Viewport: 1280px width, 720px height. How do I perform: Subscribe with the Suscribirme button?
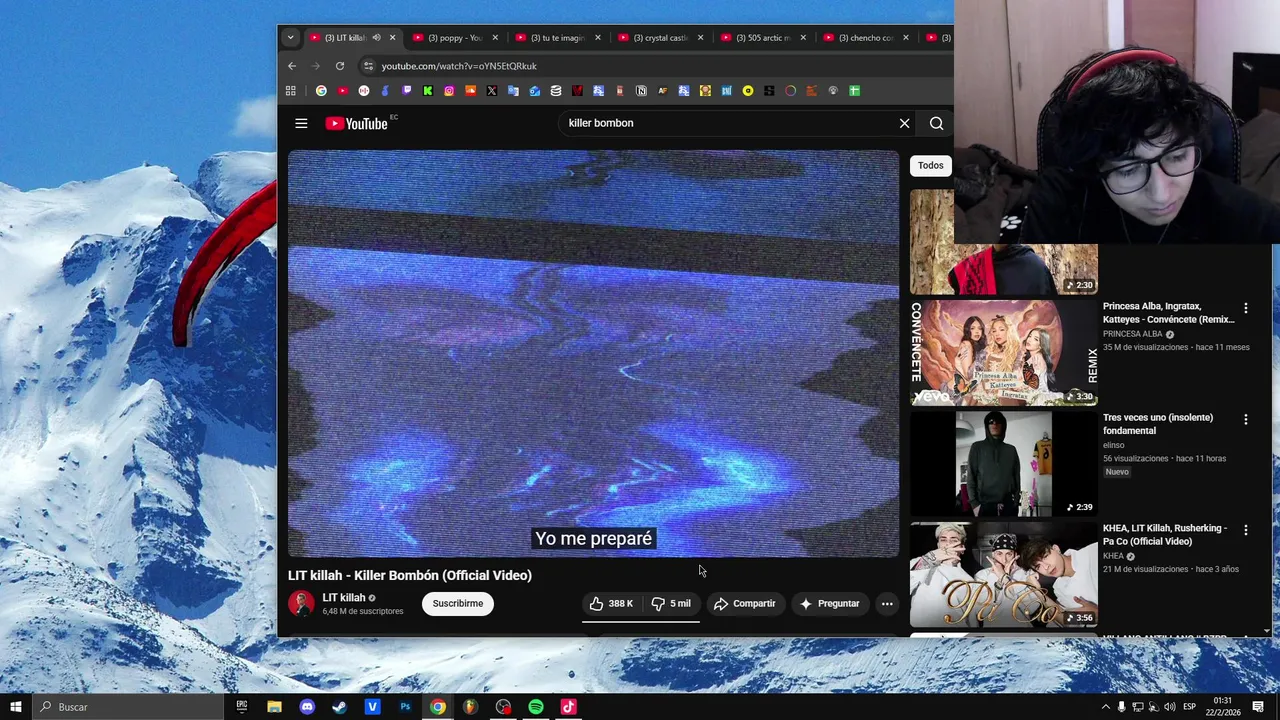tap(458, 603)
